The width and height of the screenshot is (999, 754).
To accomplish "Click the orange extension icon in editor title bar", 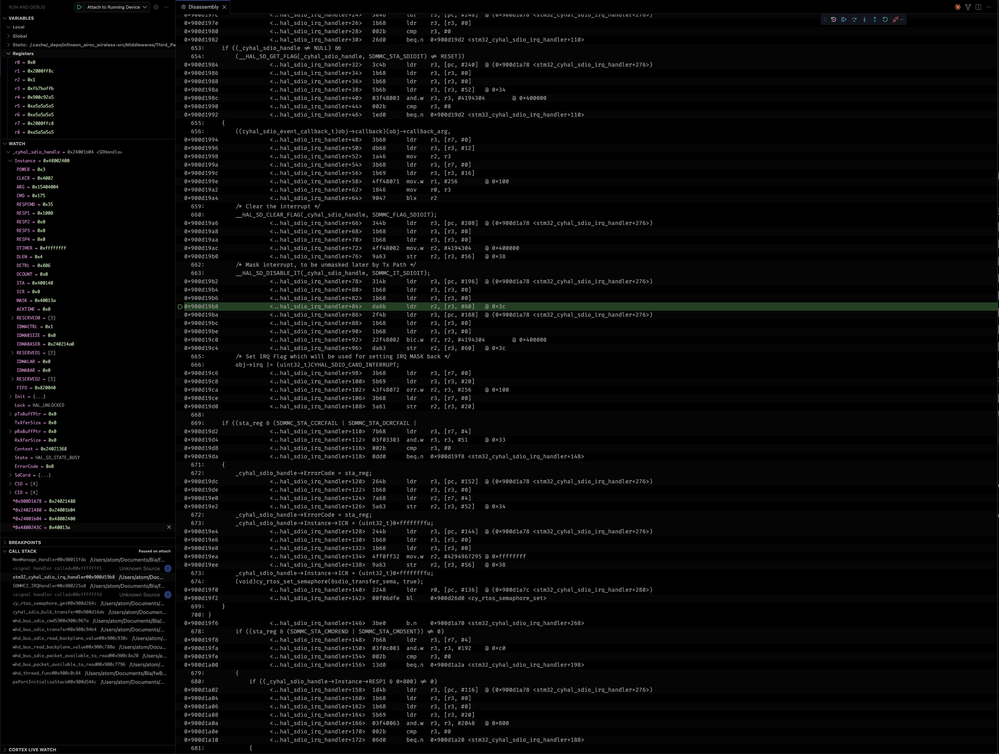I will tap(958, 7).
